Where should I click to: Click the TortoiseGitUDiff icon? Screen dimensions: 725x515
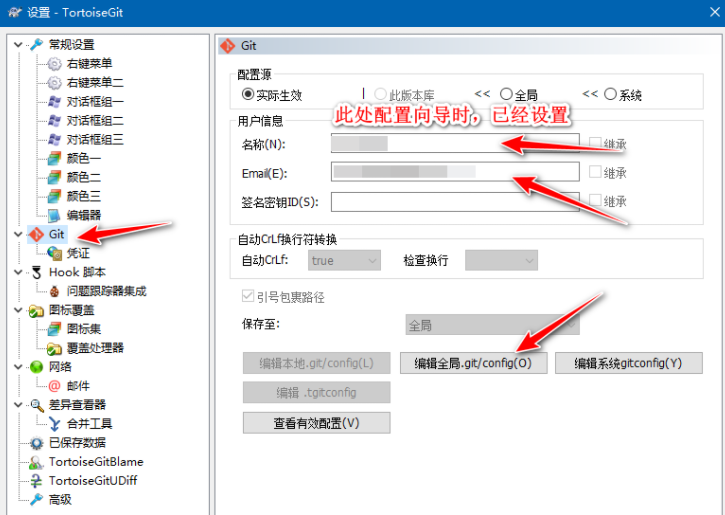[x=36, y=481]
